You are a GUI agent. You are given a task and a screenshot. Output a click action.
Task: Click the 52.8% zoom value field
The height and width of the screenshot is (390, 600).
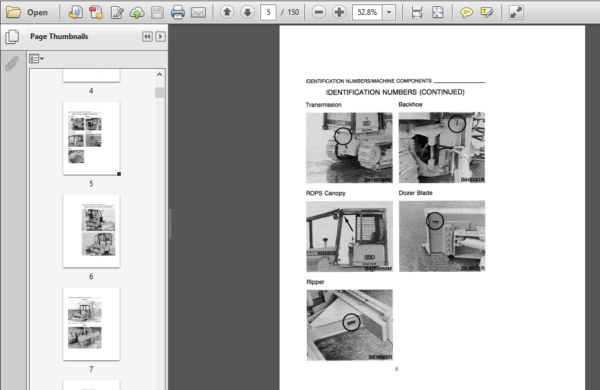tap(367, 12)
